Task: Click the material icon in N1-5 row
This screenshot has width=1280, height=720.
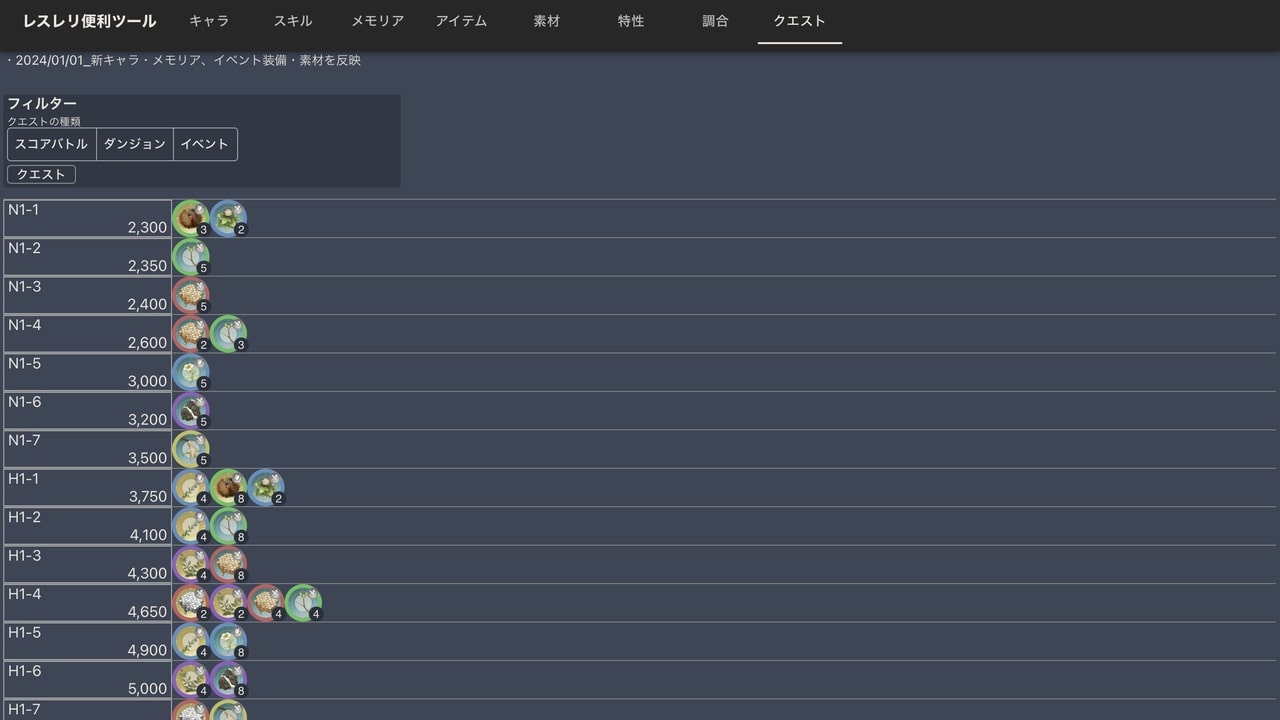Action: pyautogui.click(x=190, y=372)
